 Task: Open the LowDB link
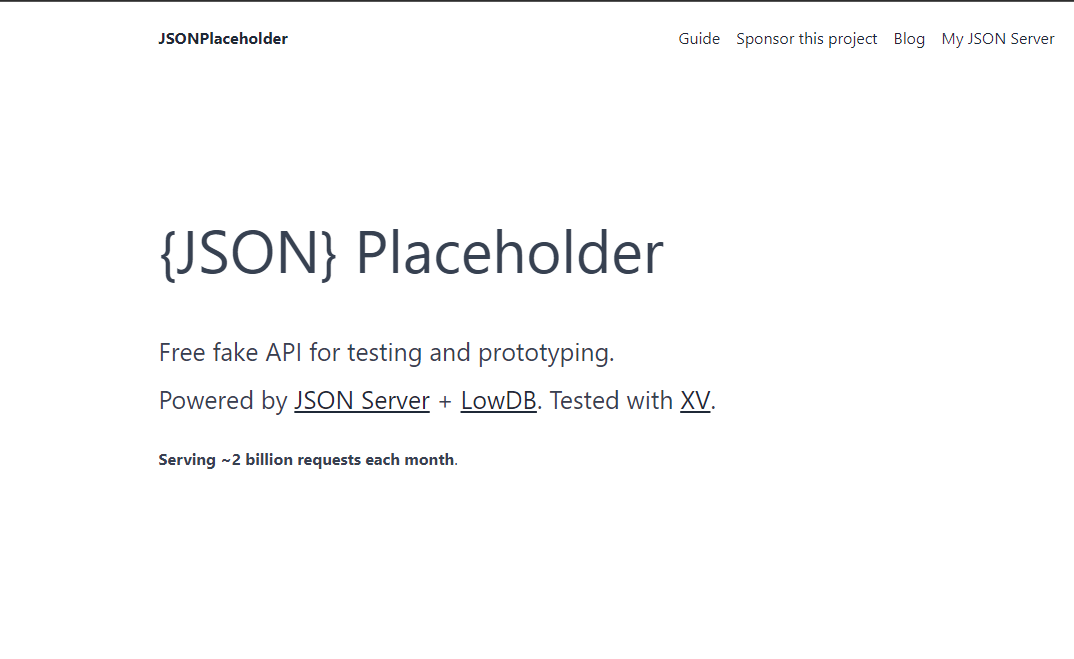(x=498, y=401)
